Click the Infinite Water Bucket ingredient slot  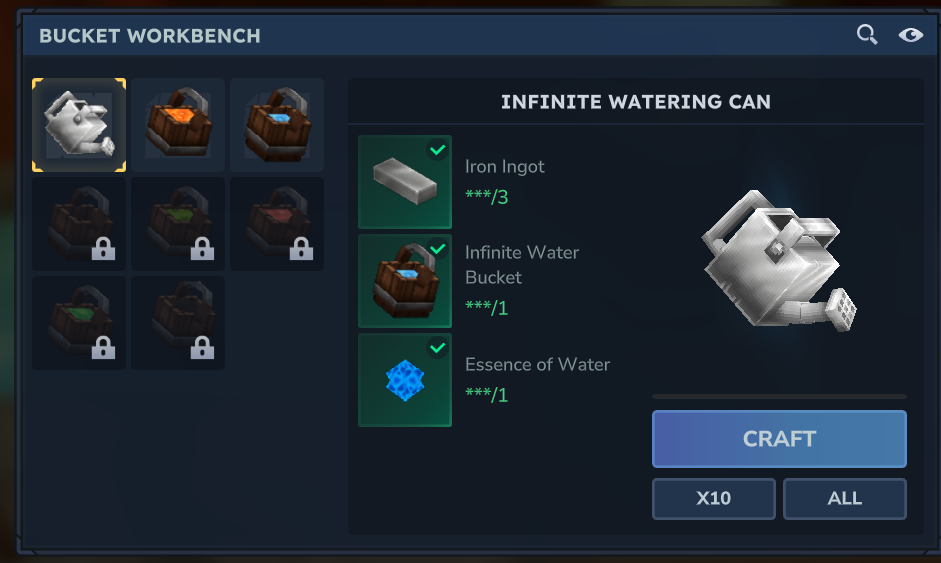(405, 281)
